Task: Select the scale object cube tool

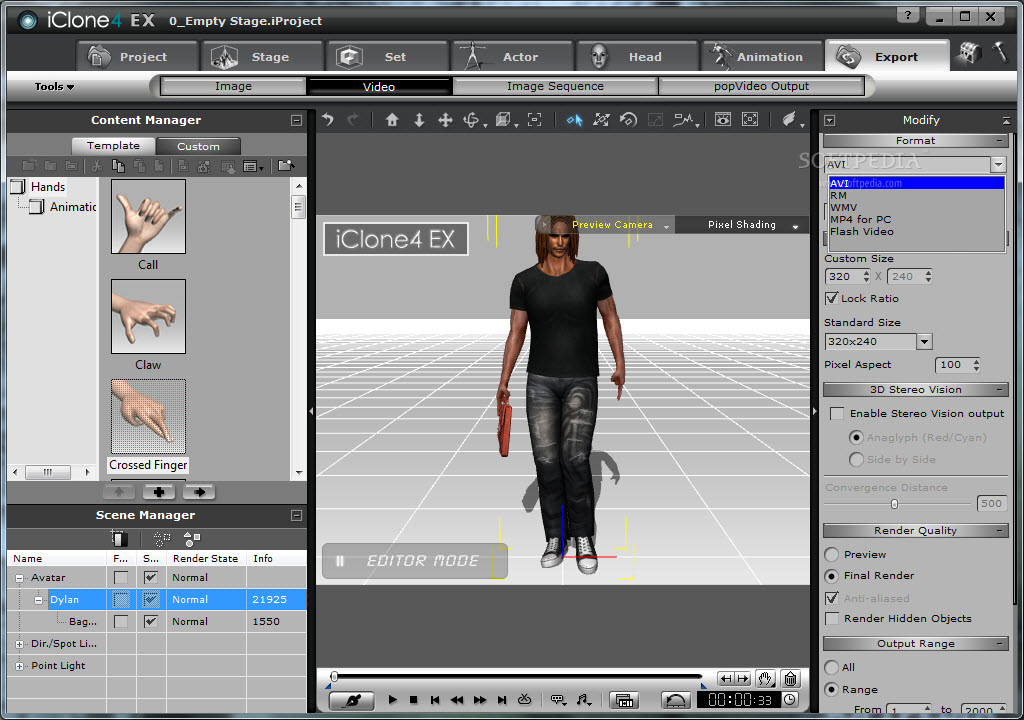Action: coord(503,120)
